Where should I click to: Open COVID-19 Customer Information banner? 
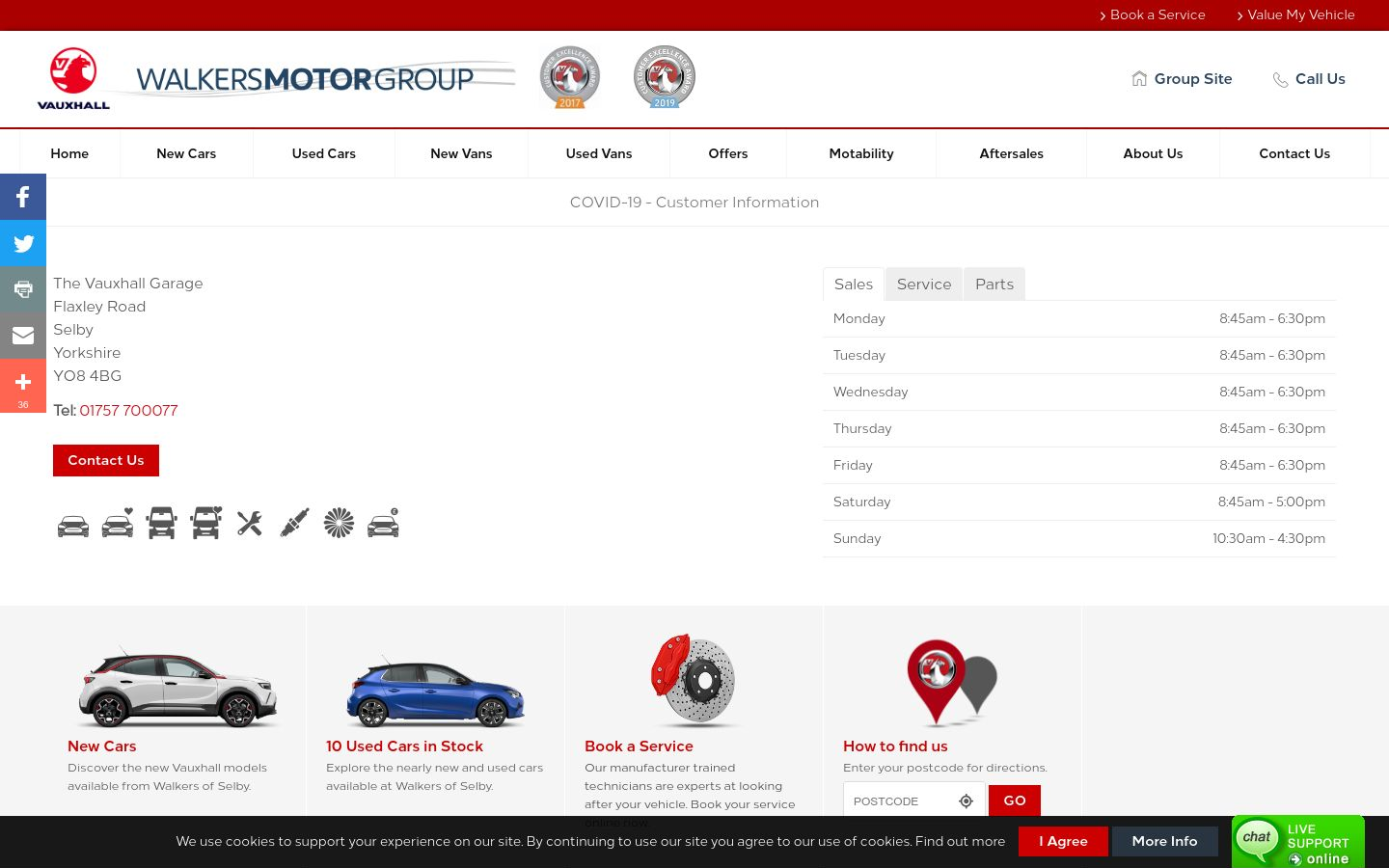(x=694, y=202)
